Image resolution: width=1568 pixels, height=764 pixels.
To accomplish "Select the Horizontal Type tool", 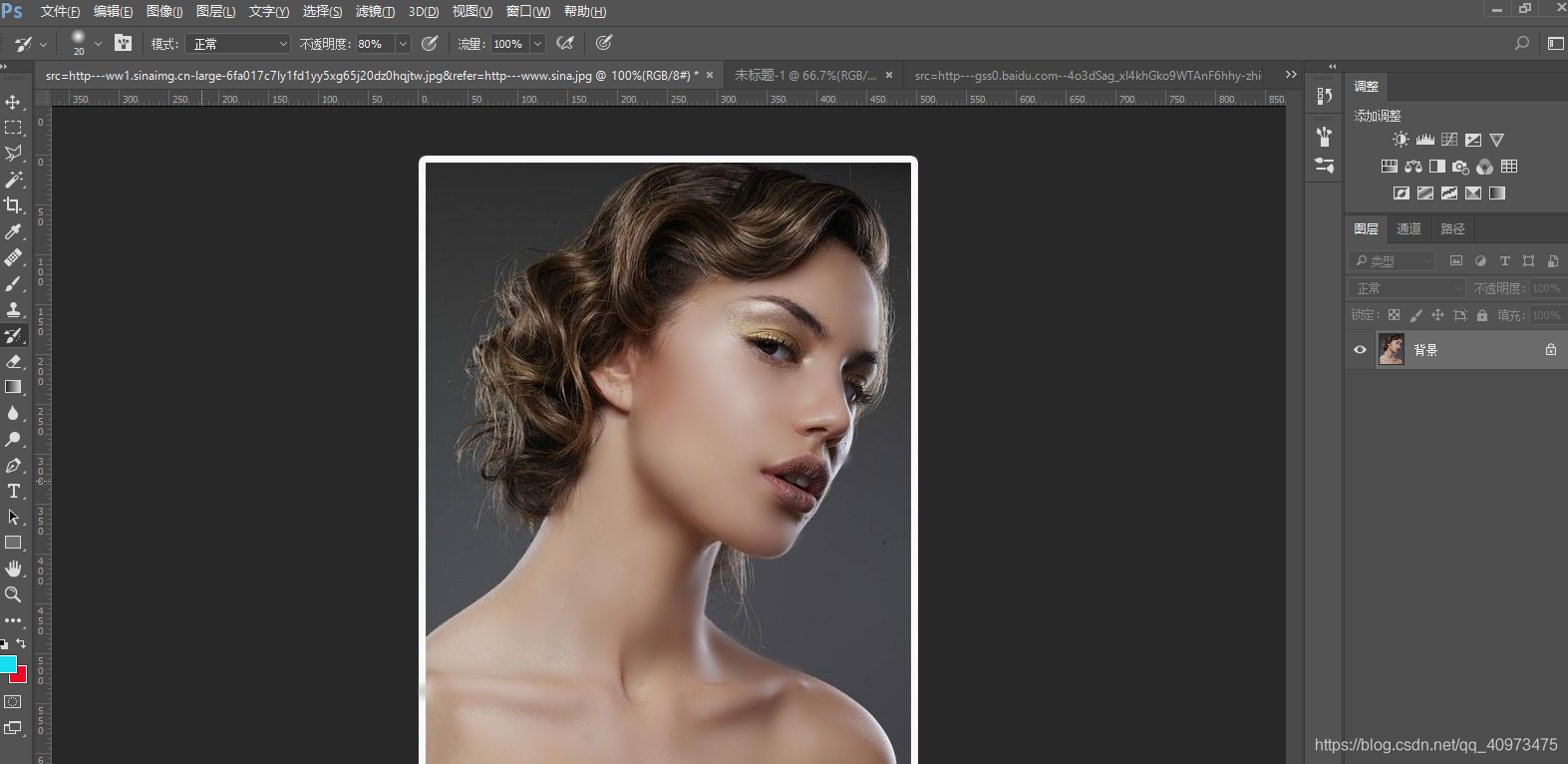I will click(x=13, y=491).
